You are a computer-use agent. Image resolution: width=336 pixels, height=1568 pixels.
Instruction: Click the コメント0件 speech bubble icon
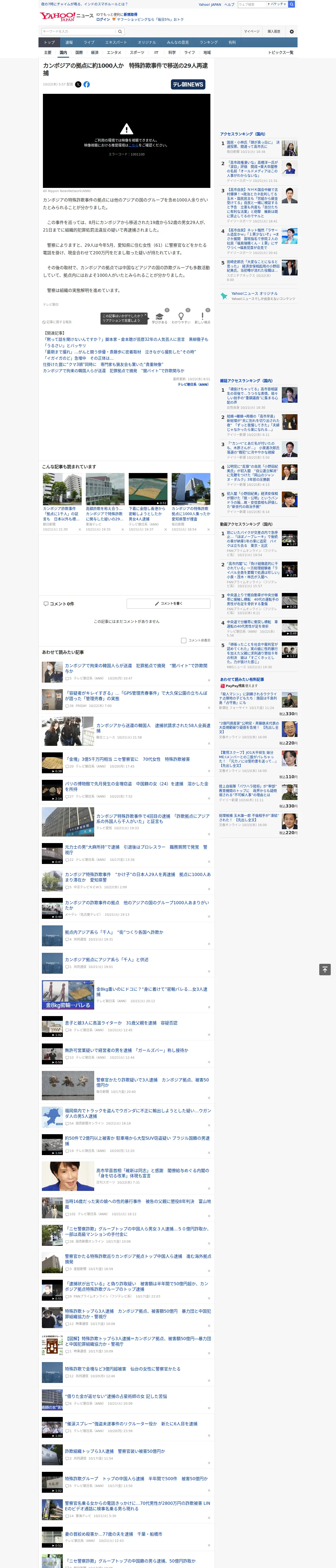[46, 604]
